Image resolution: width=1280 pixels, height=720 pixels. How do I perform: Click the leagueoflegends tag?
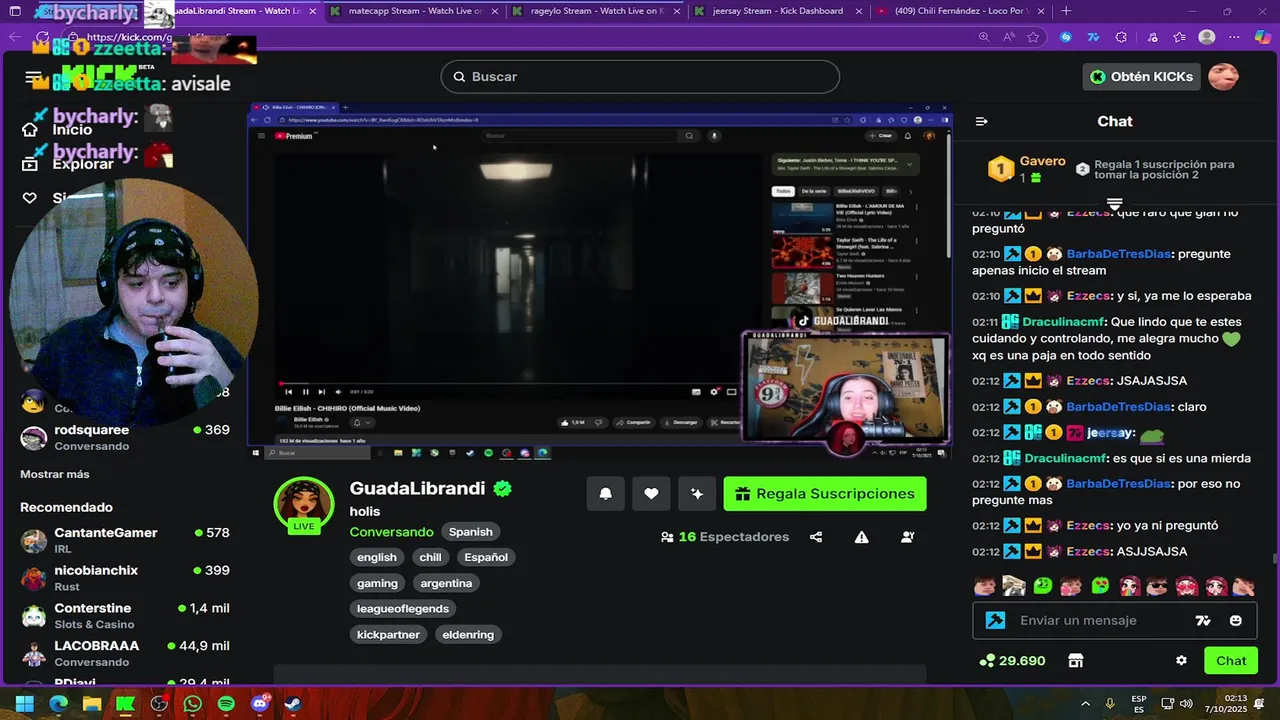[x=403, y=608]
